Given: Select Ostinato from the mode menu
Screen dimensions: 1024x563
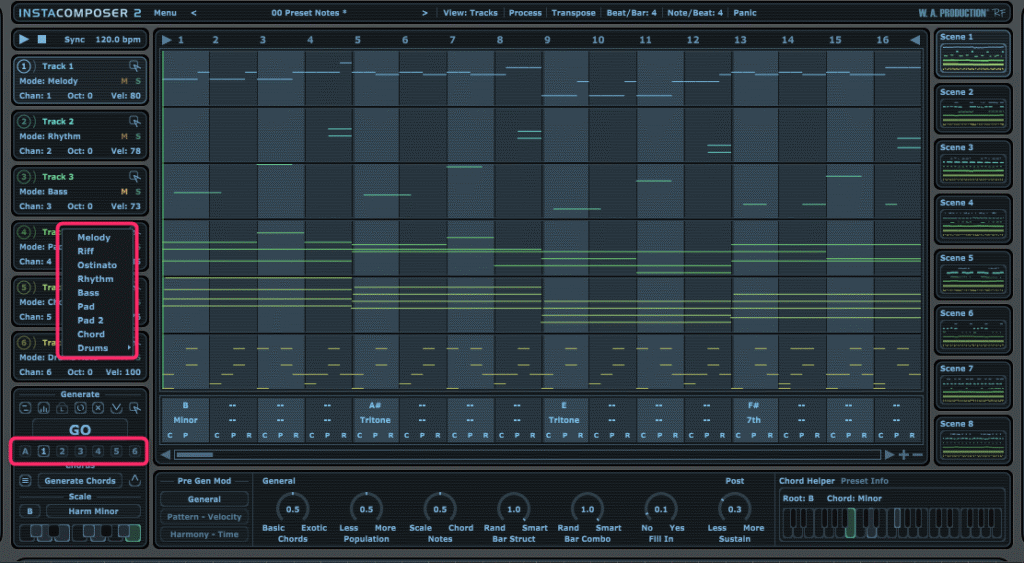Looking at the screenshot, I should tap(97, 265).
